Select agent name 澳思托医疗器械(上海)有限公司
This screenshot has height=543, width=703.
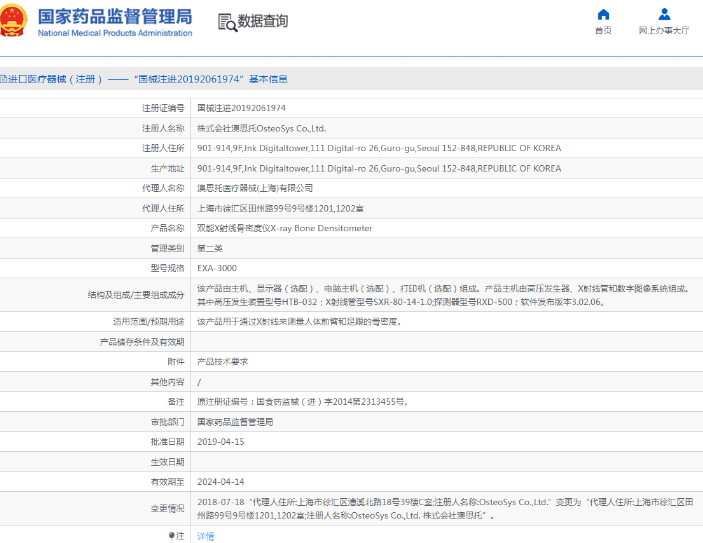pos(255,188)
